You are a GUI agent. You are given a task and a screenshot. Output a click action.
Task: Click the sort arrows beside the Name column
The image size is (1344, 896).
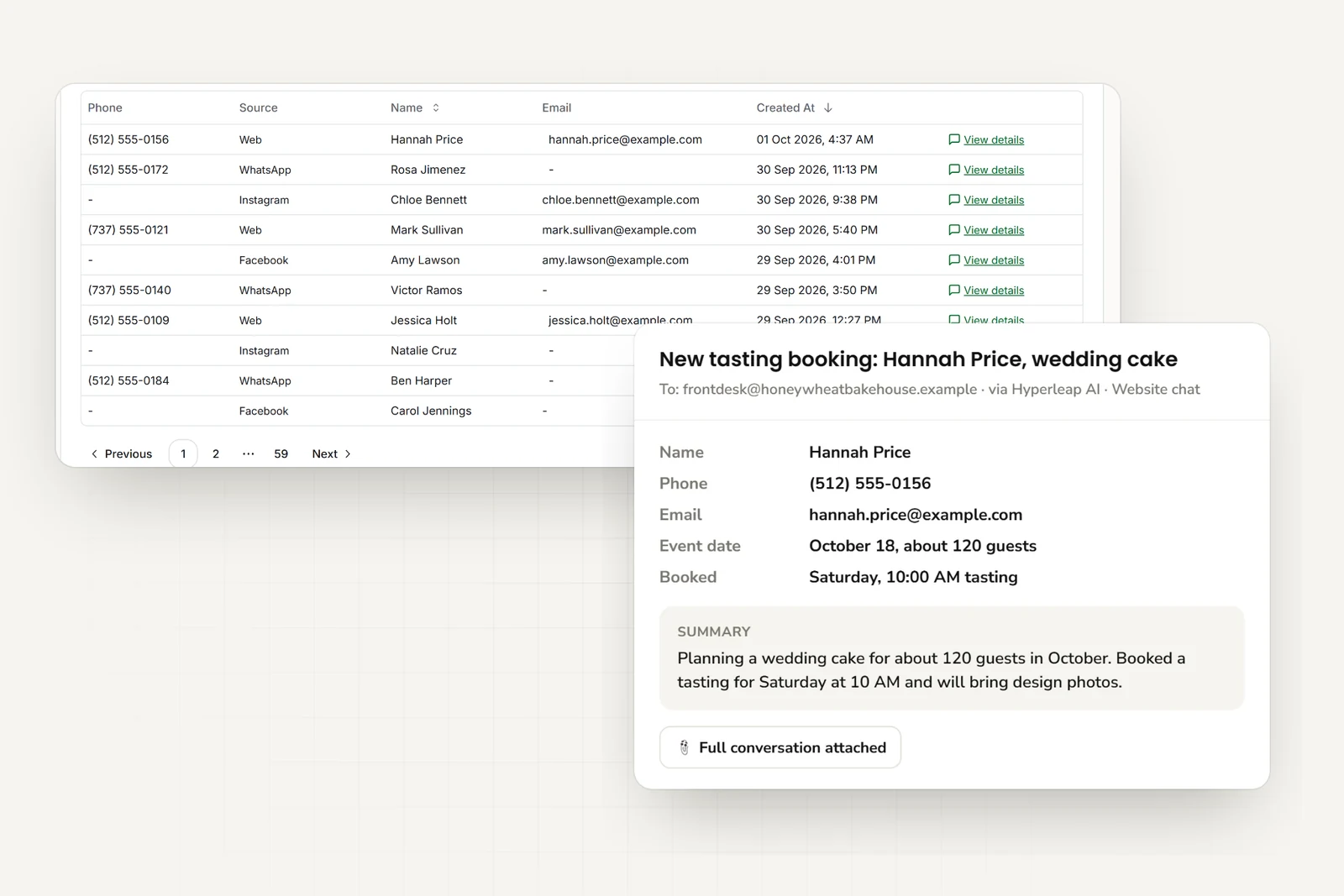(436, 107)
